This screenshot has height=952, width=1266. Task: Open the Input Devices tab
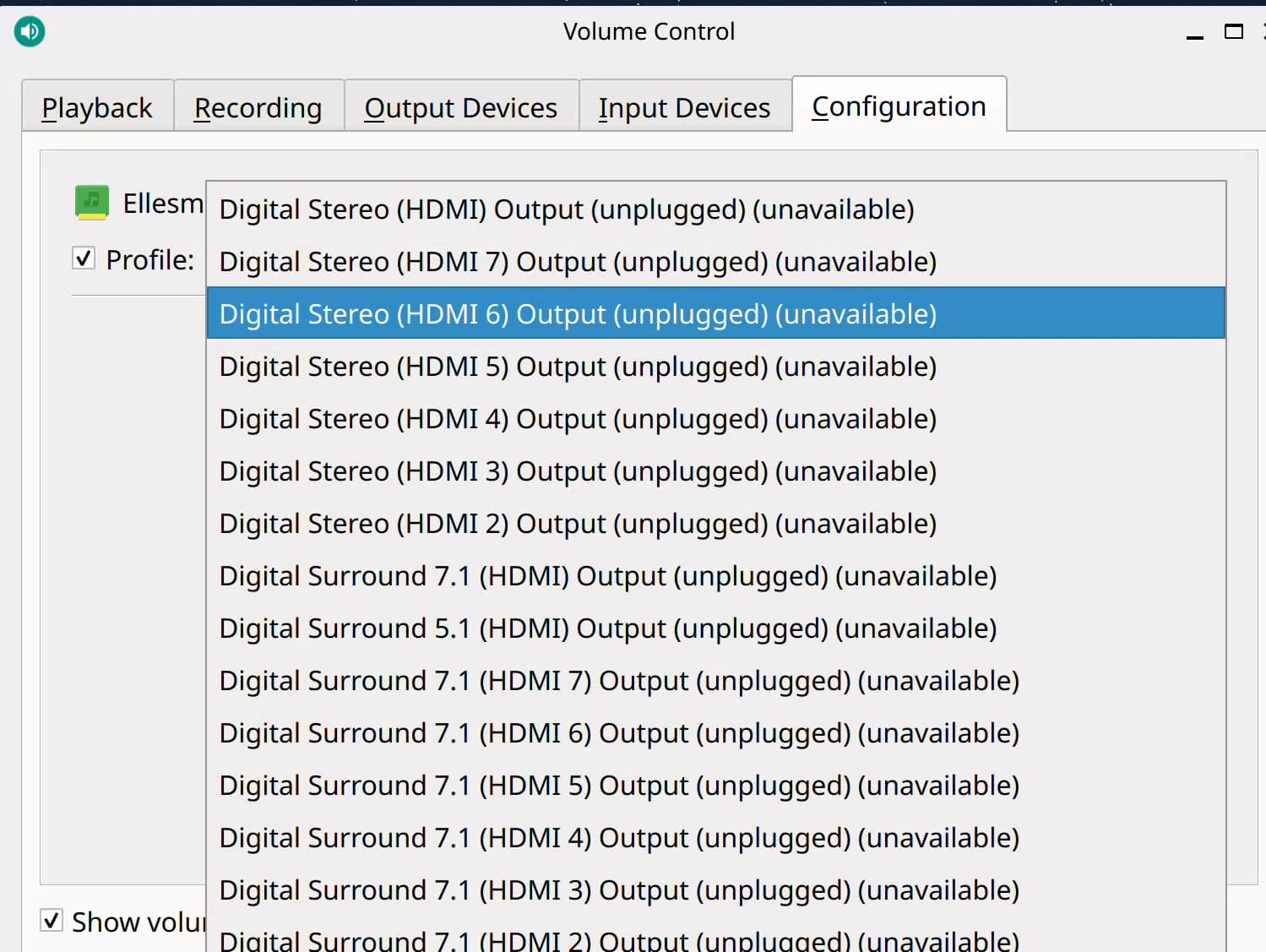[x=684, y=108]
